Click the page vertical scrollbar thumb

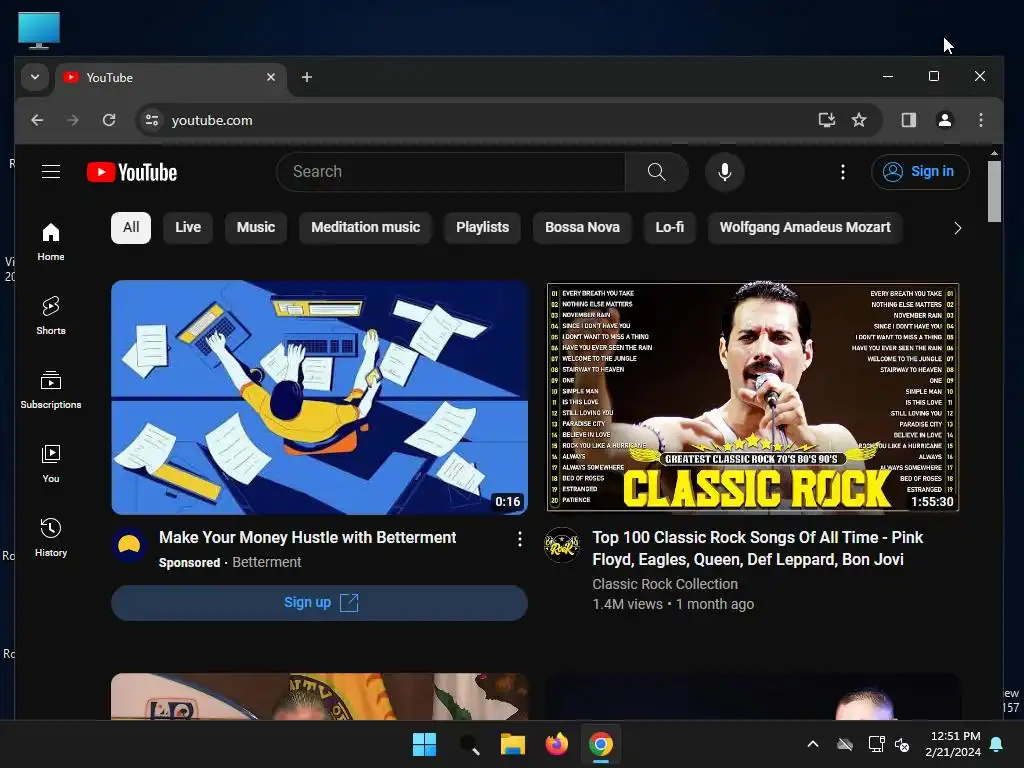click(994, 191)
